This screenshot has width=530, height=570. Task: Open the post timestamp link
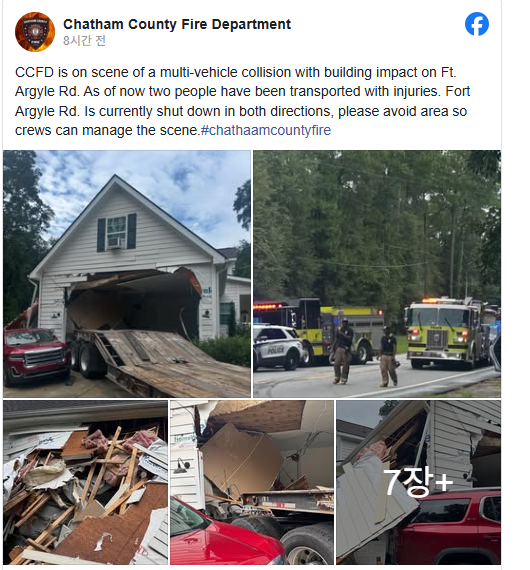coord(84,40)
